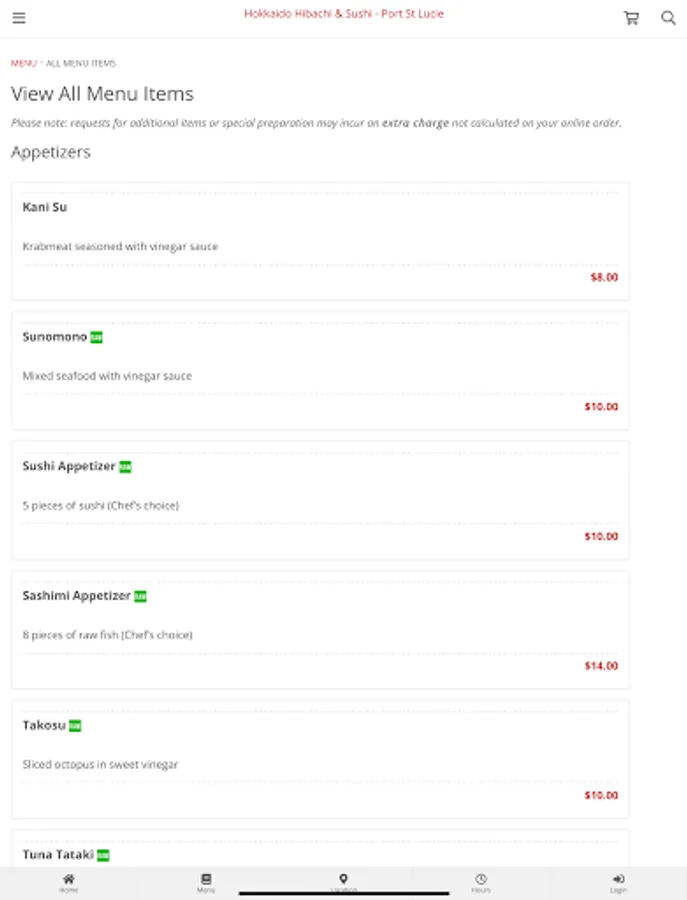Open the shopping cart

tap(631, 18)
